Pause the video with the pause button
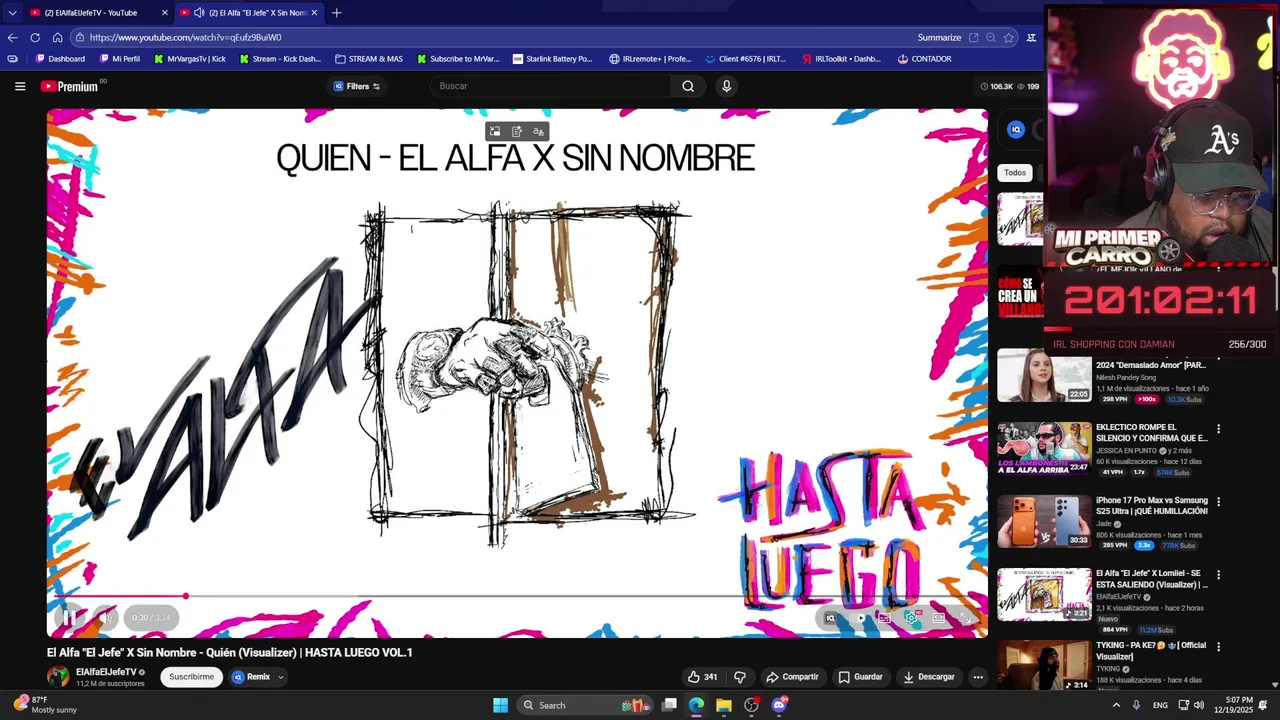Screen dimensions: 1280x720 click(68, 618)
